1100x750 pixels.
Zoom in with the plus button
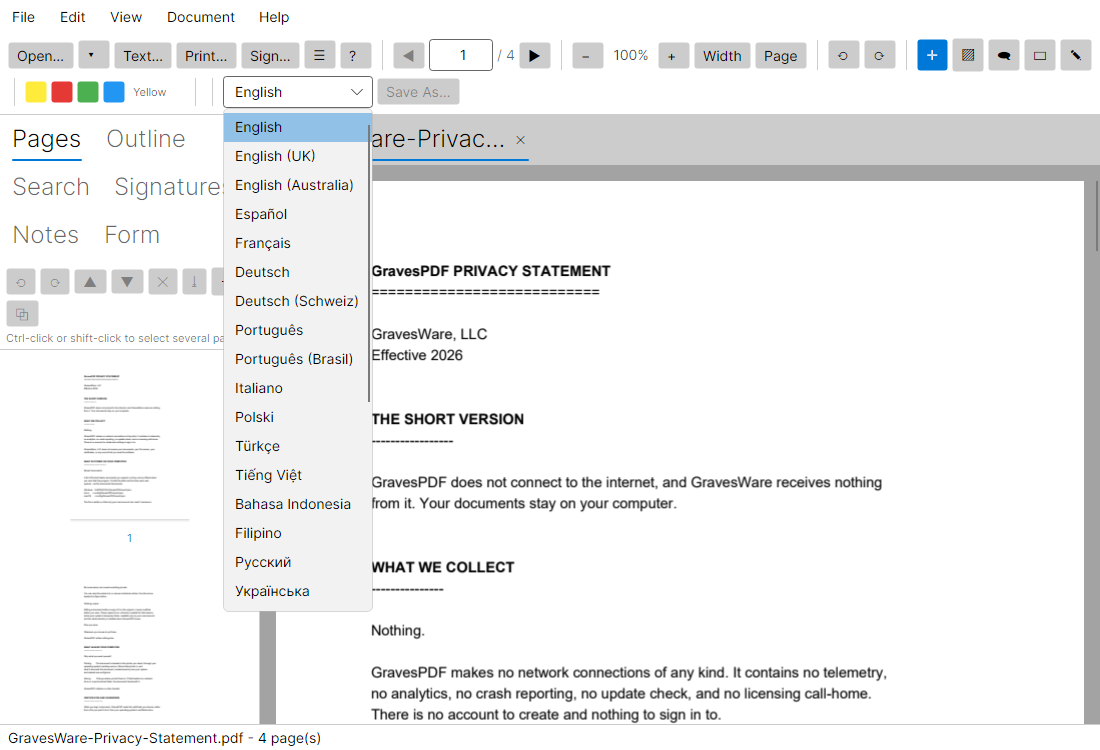tap(673, 55)
